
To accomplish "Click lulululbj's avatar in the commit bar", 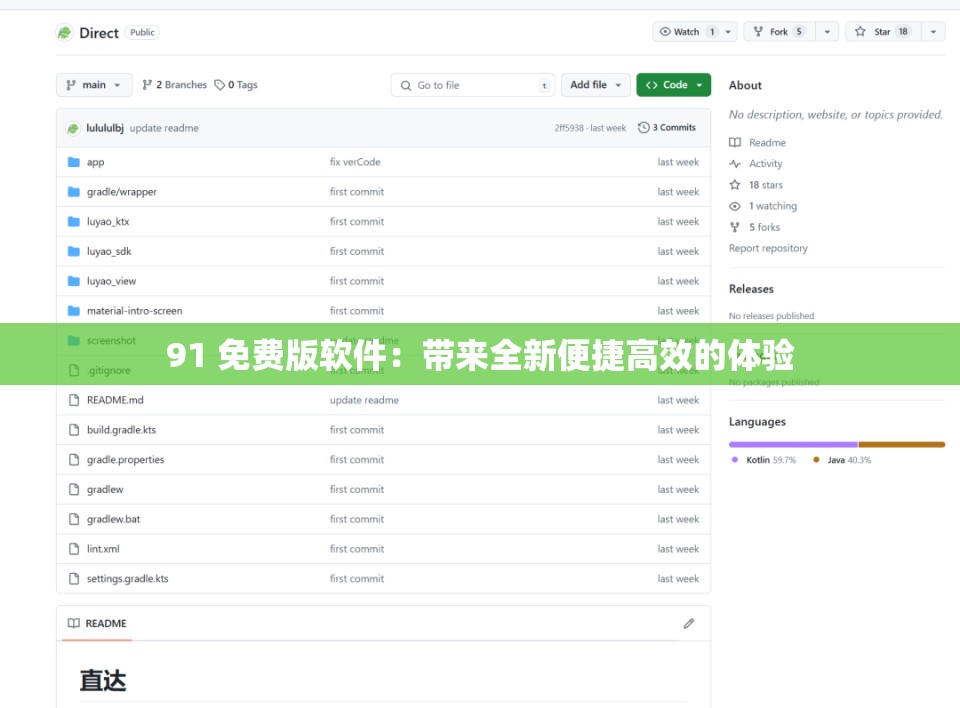I will click(73, 127).
